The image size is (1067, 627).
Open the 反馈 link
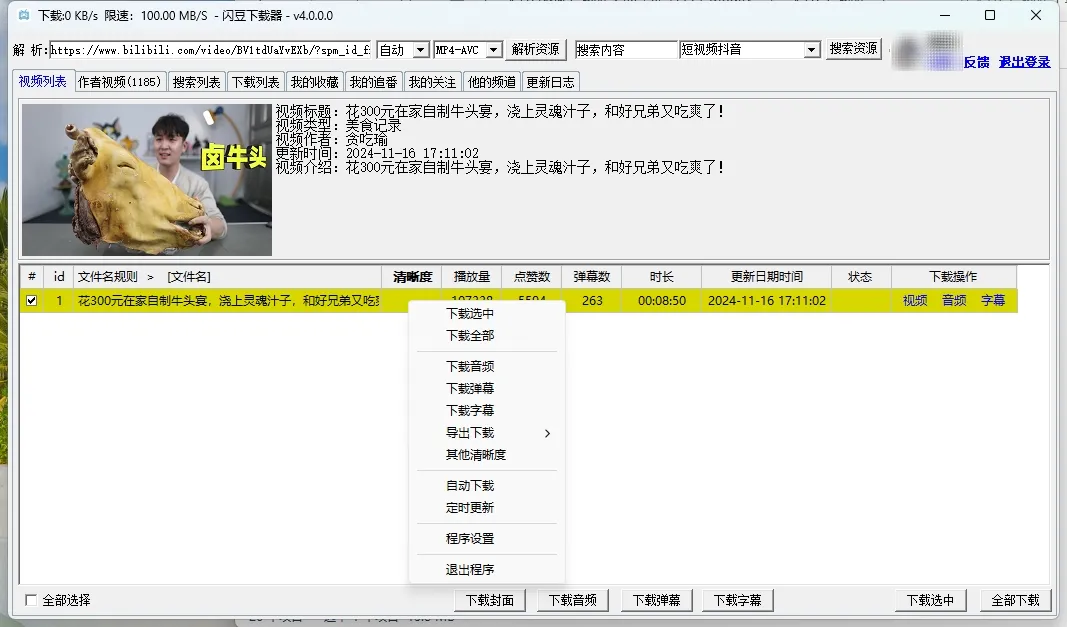976,62
